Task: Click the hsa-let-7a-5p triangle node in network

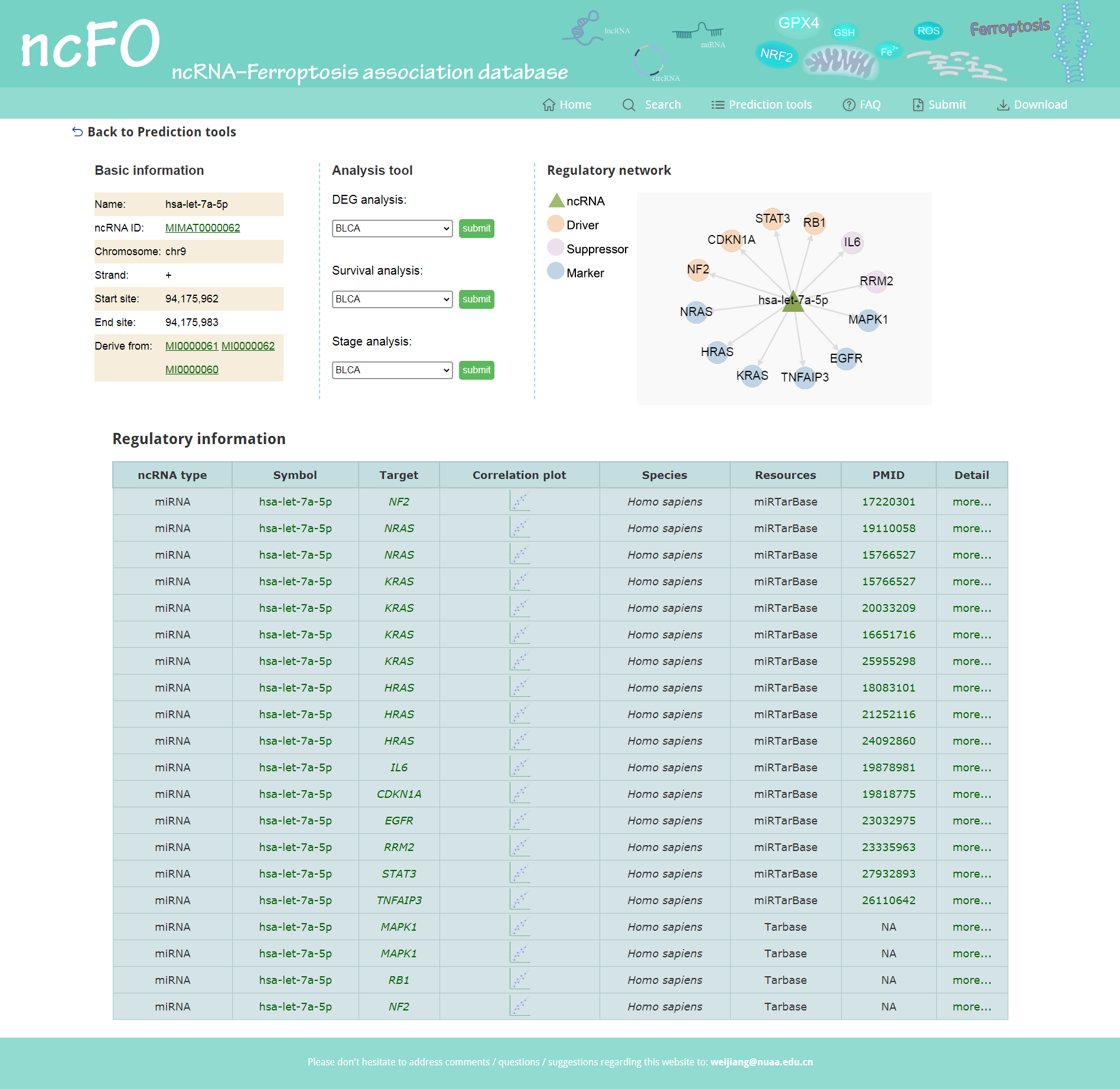Action: point(793,301)
